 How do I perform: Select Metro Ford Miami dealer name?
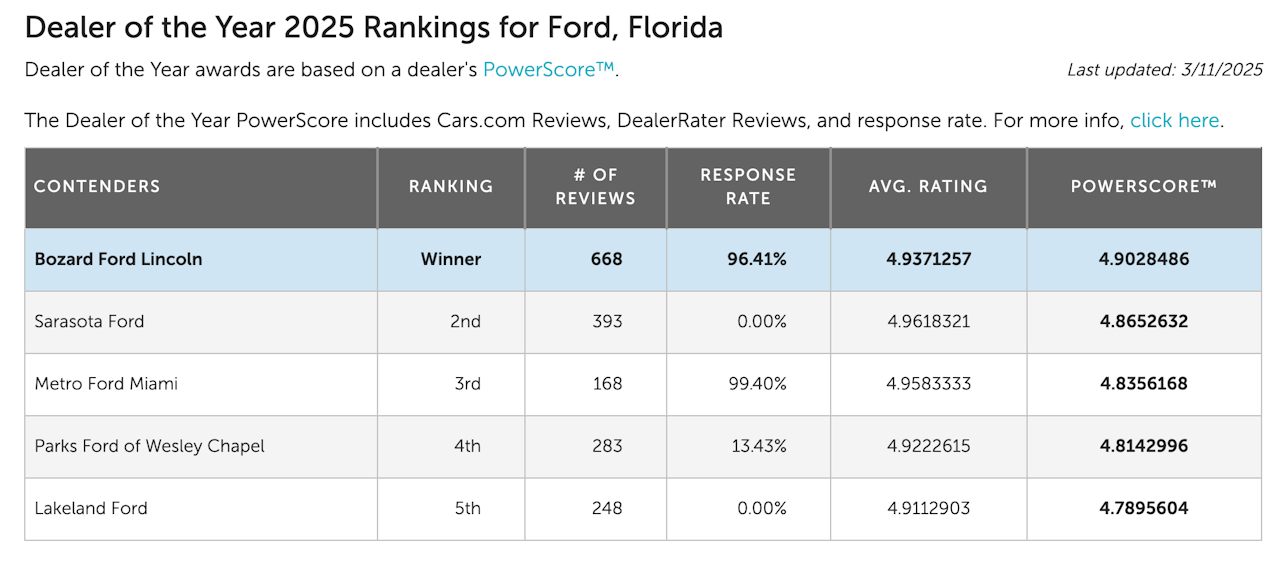point(106,383)
